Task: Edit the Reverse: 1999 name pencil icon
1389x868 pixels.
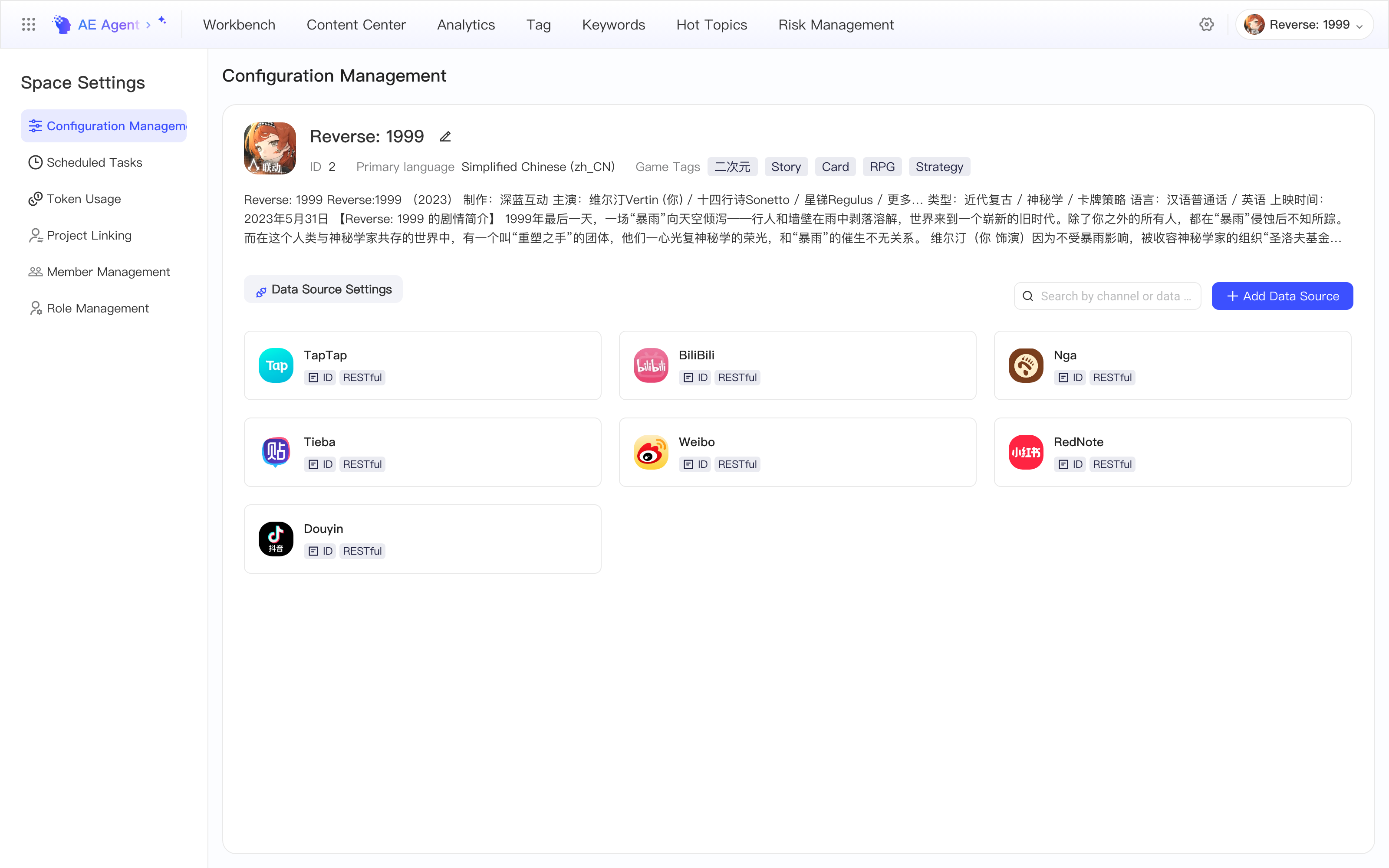Action: tap(445, 137)
